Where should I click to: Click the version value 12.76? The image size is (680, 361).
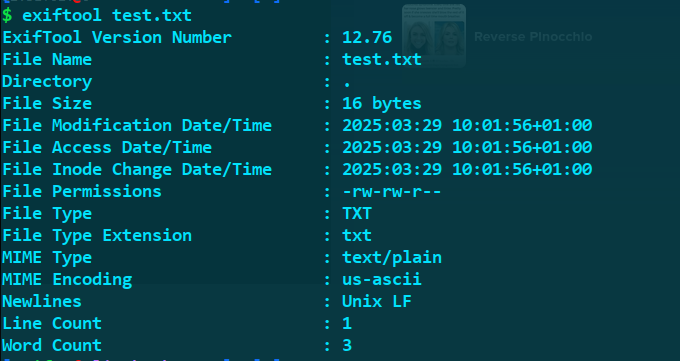(367, 37)
